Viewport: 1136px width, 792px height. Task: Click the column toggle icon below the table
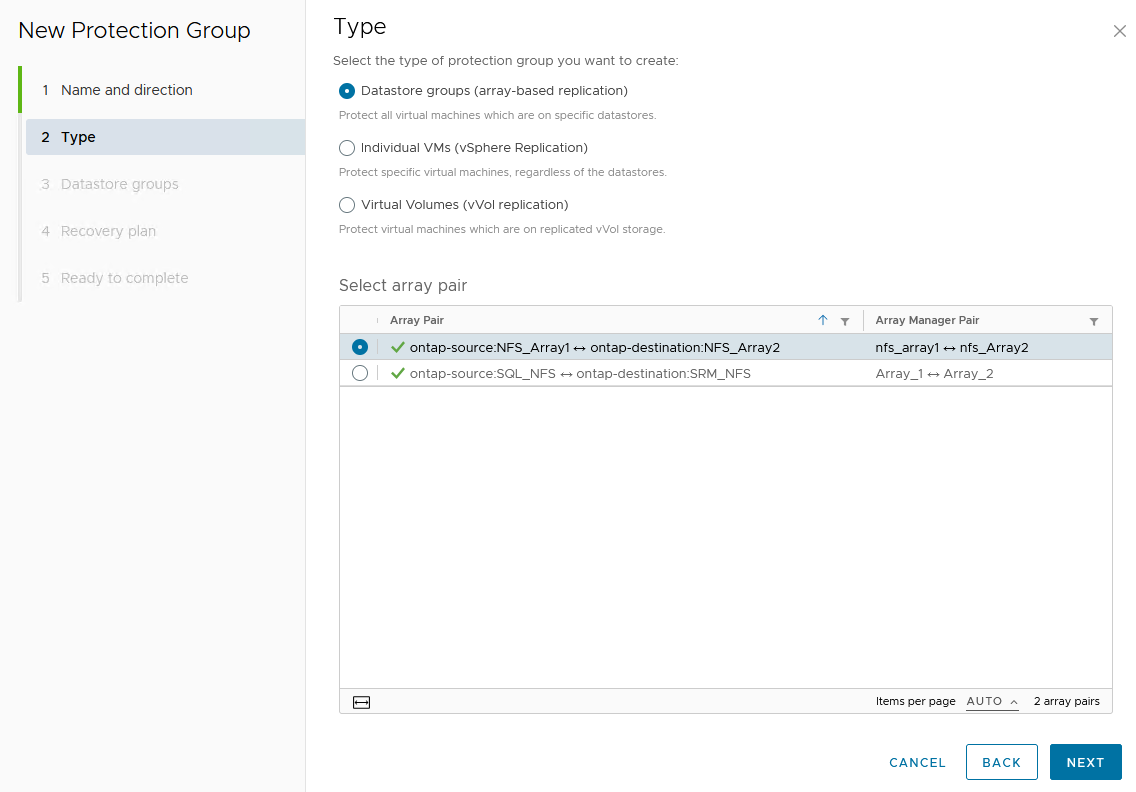coord(362,702)
